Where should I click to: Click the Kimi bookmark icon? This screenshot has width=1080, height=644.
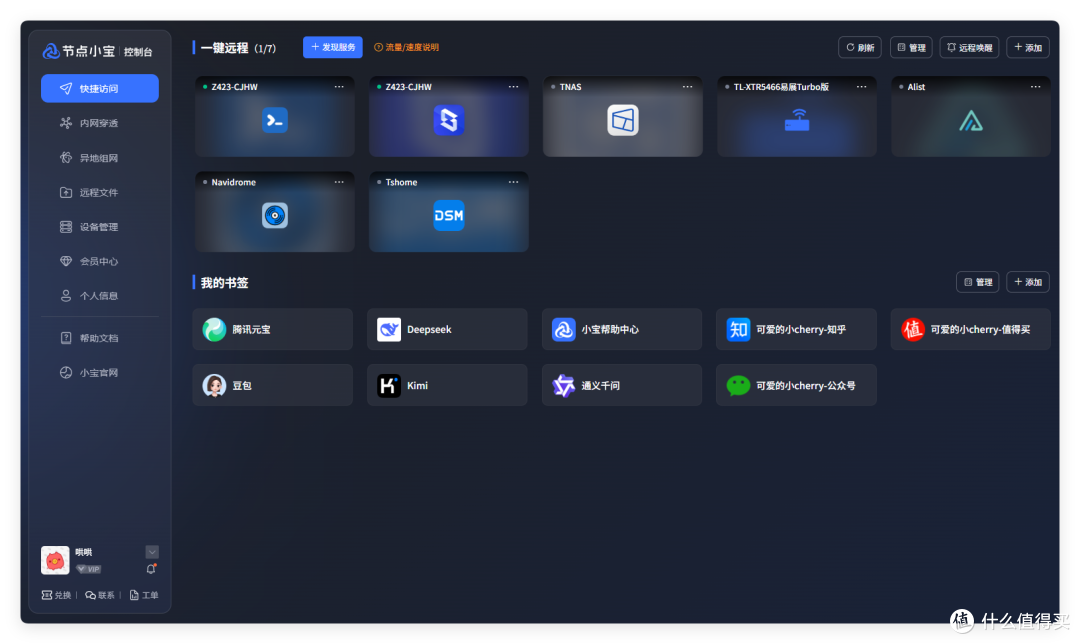point(389,385)
